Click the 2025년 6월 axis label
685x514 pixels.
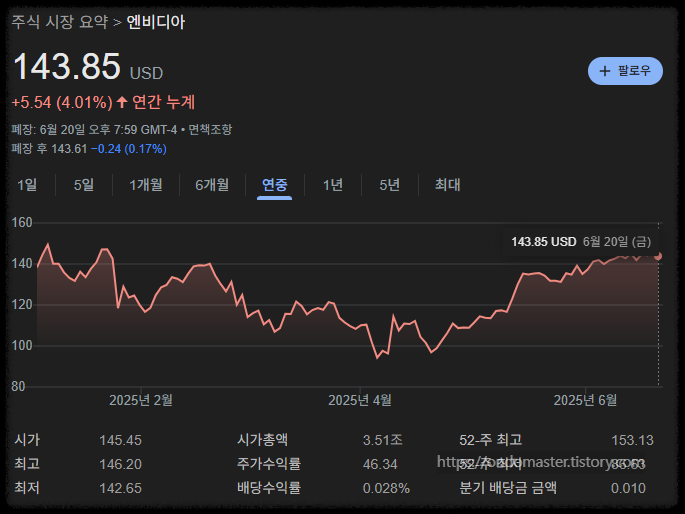[585, 400]
